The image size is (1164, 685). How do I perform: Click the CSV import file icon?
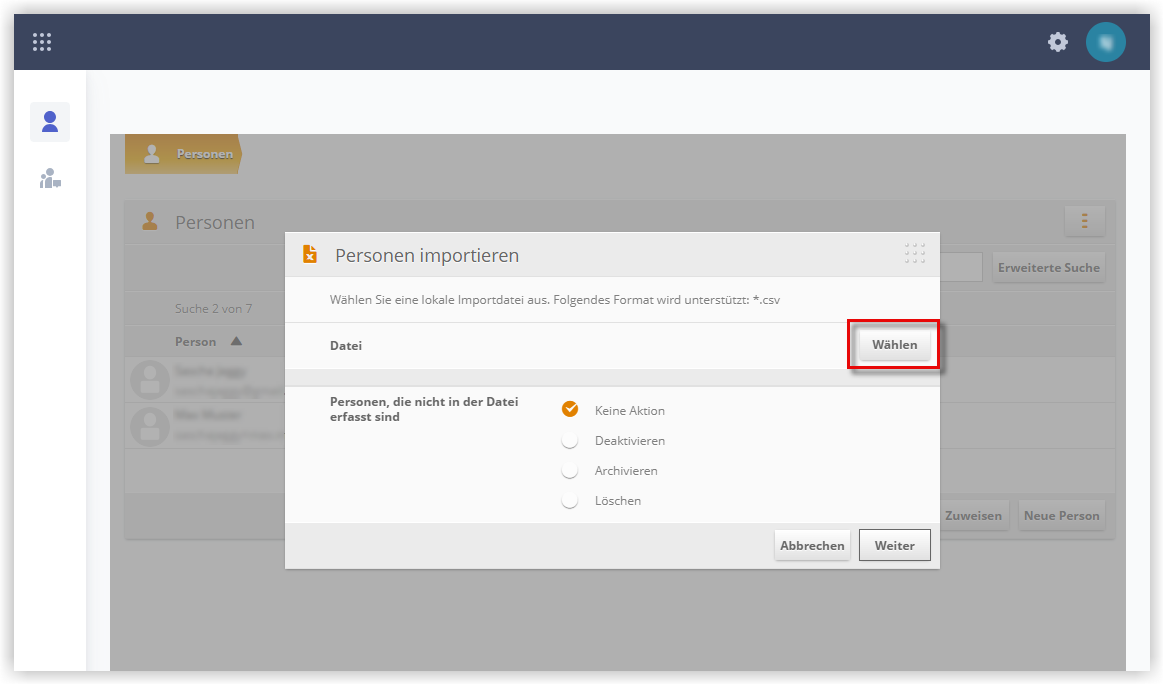[310, 255]
